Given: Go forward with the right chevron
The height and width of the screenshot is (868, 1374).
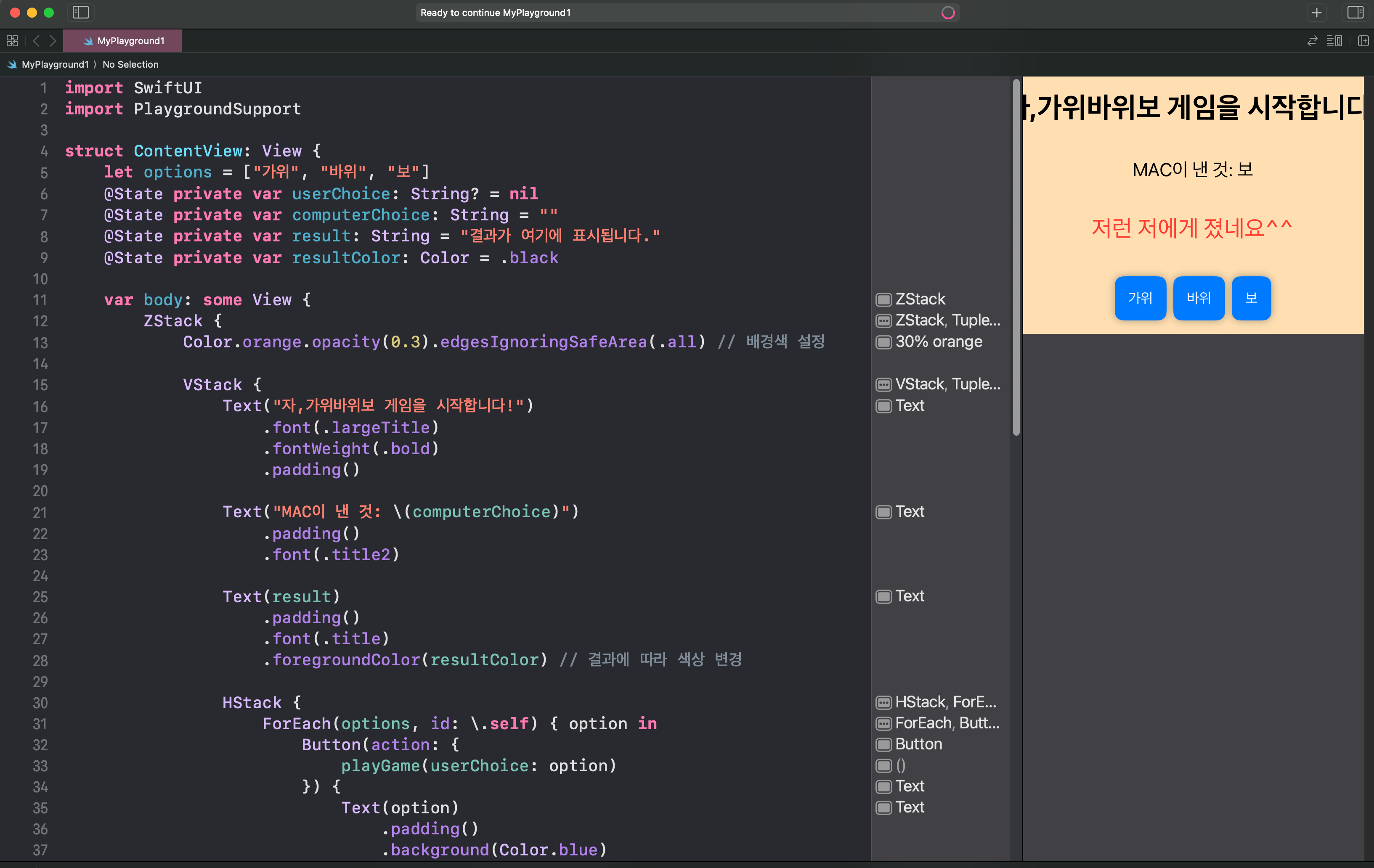Looking at the screenshot, I should pyautogui.click(x=53, y=40).
